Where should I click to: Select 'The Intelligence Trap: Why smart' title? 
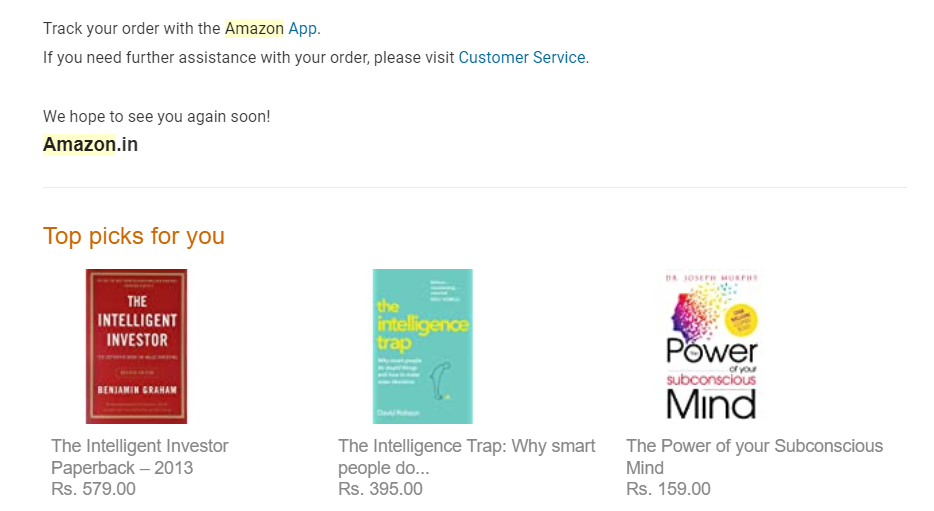(467, 446)
